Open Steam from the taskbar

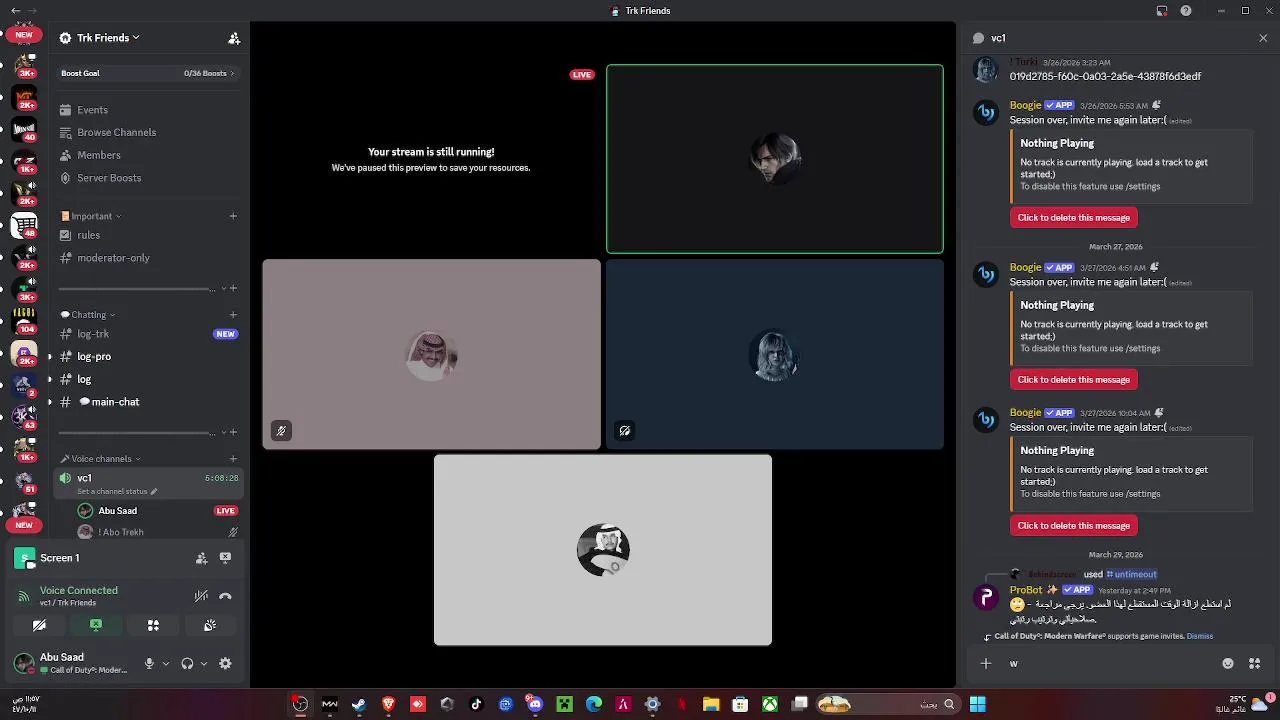(x=359, y=704)
